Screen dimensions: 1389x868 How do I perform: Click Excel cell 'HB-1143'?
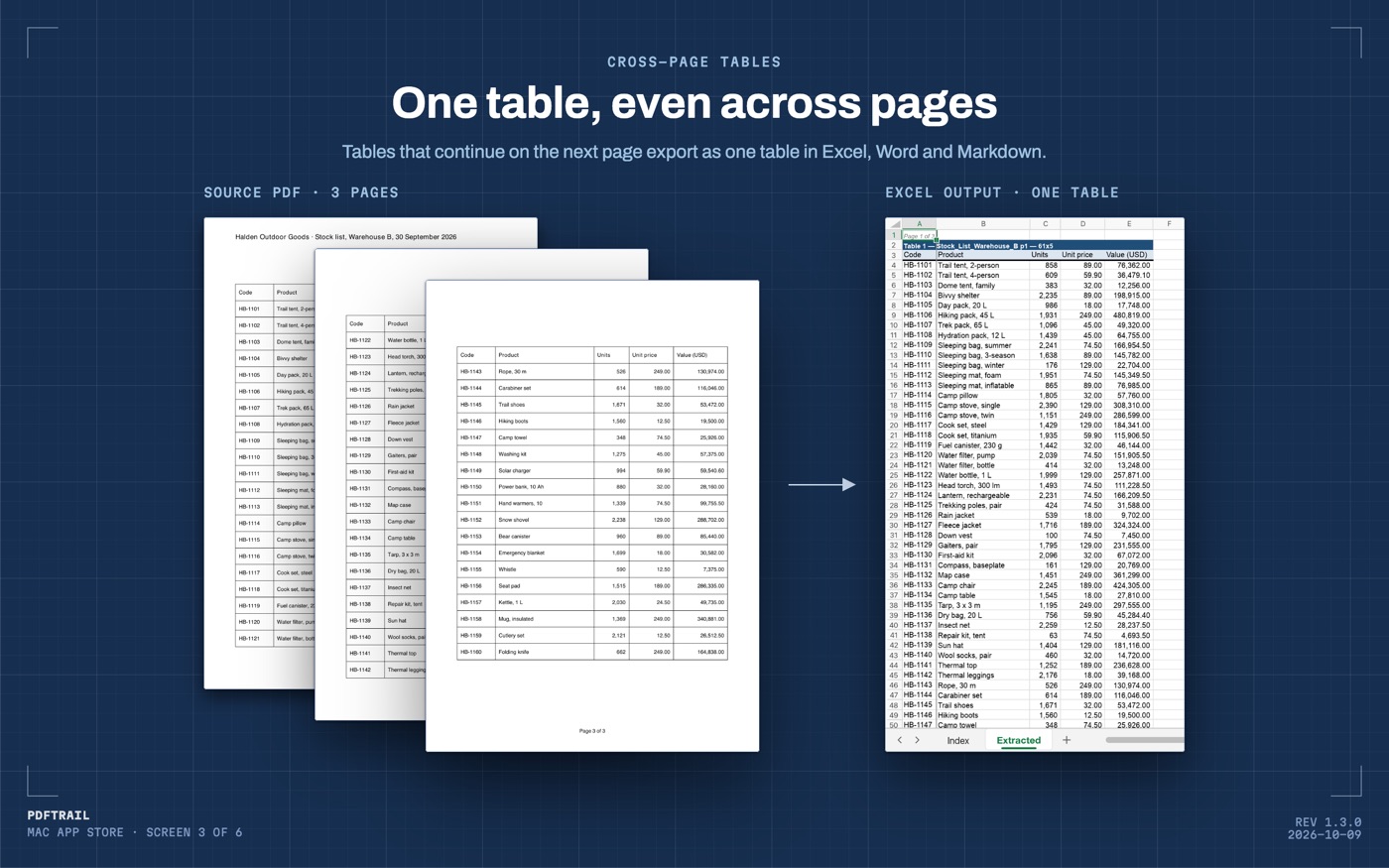click(x=919, y=685)
